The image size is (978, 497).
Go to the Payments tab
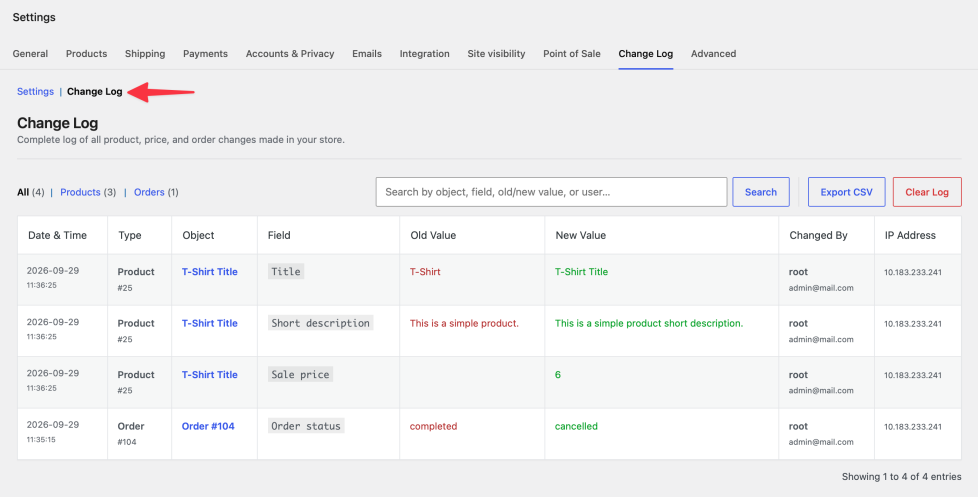point(205,54)
